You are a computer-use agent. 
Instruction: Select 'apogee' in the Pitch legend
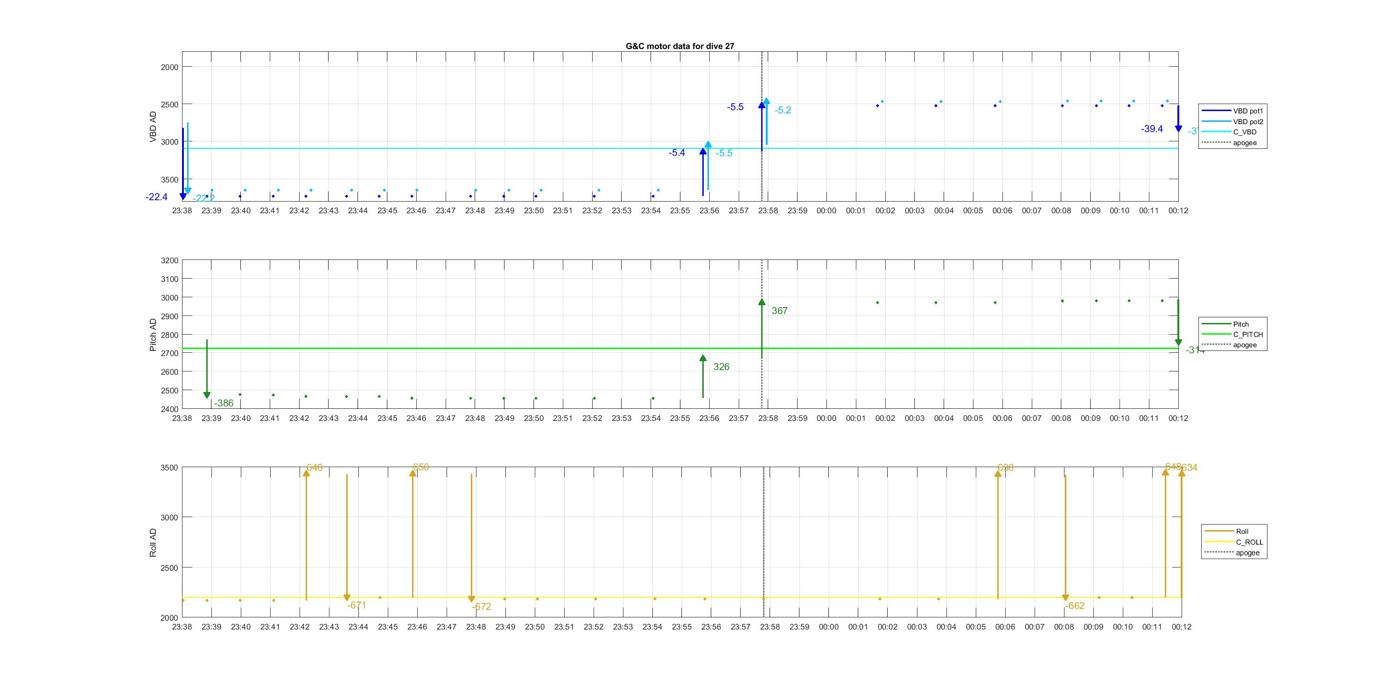(x=1234, y=345)
